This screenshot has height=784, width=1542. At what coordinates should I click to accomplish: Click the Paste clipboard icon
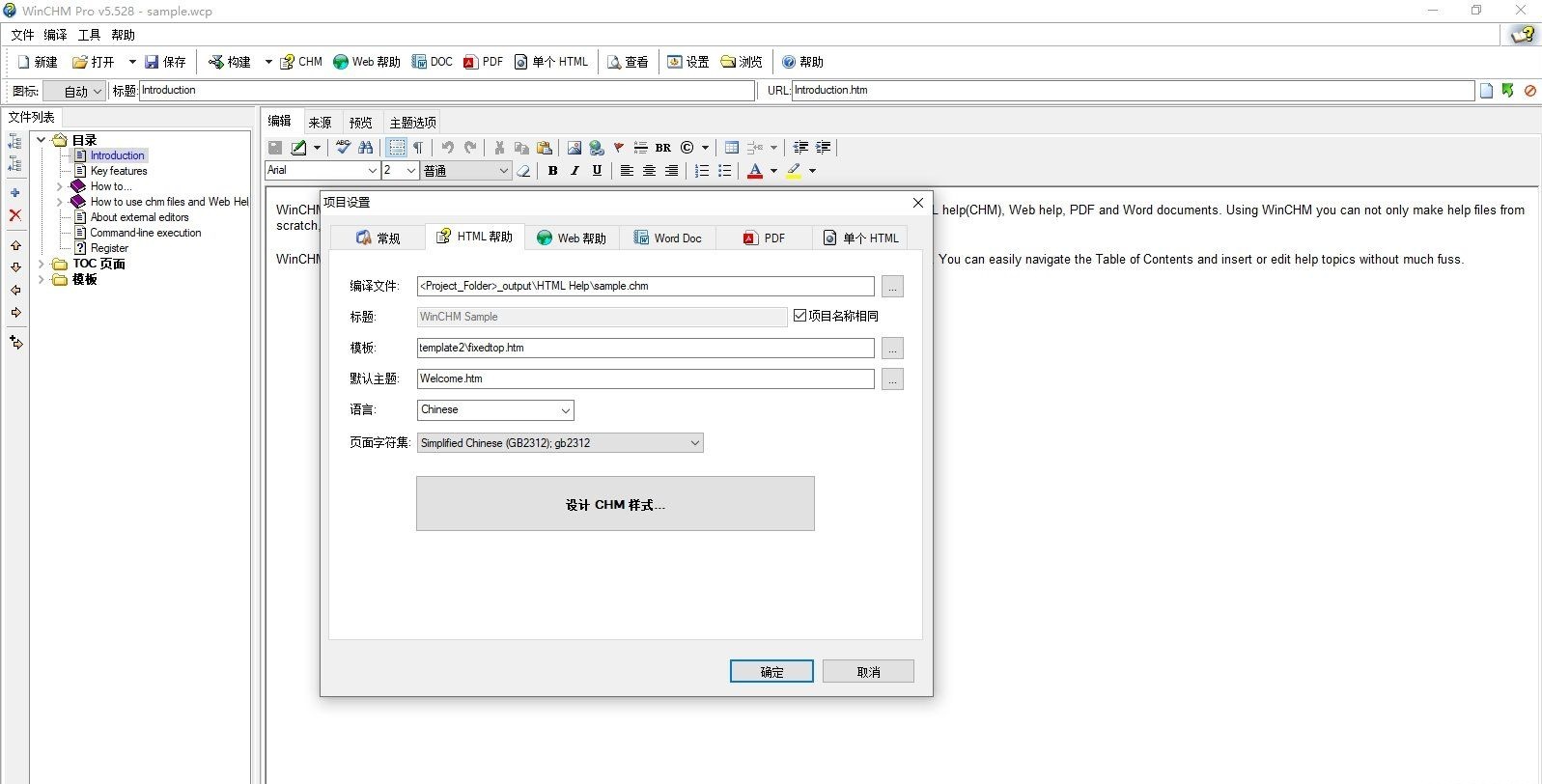point(545,148)
